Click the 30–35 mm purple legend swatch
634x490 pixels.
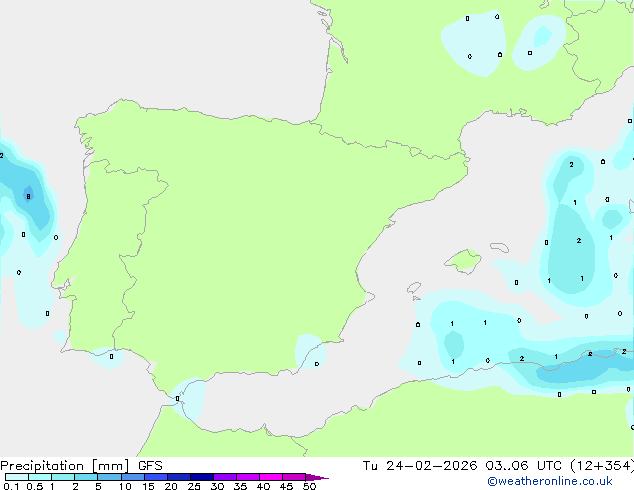click(225, 477)
